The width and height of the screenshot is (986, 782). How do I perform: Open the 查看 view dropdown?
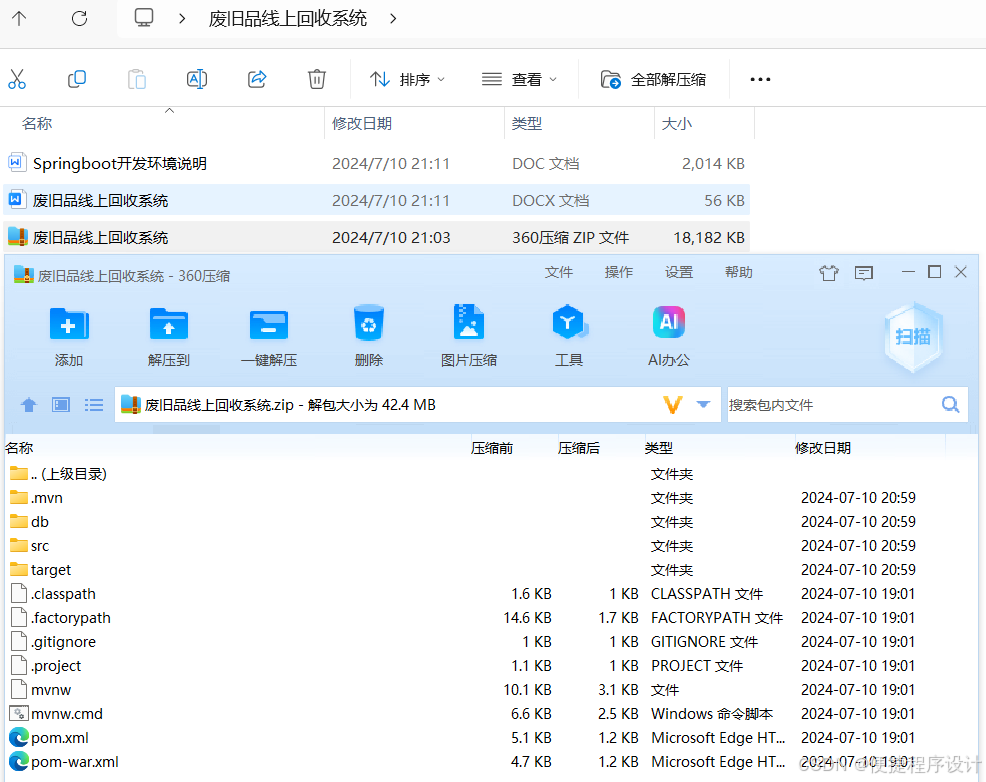(519, 79)
